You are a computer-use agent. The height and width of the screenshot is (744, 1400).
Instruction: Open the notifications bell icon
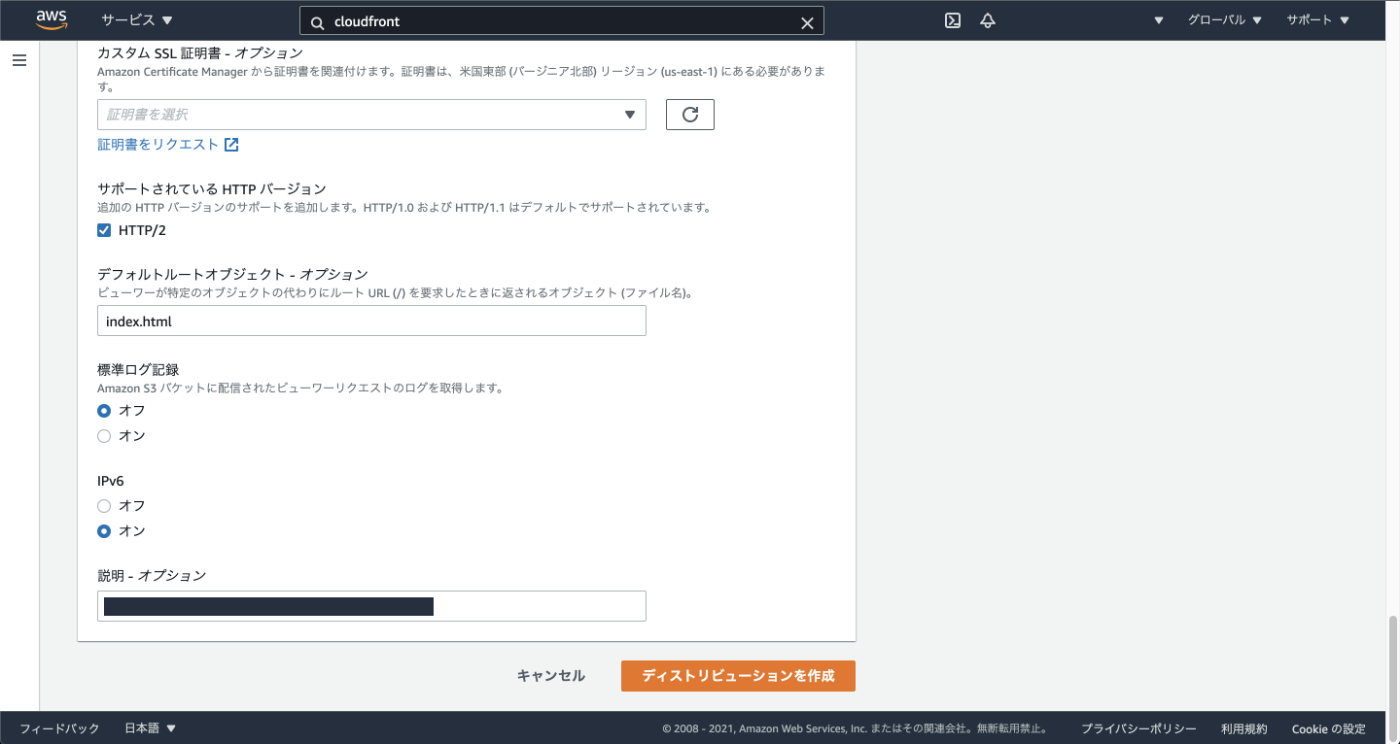coord(988,20)
